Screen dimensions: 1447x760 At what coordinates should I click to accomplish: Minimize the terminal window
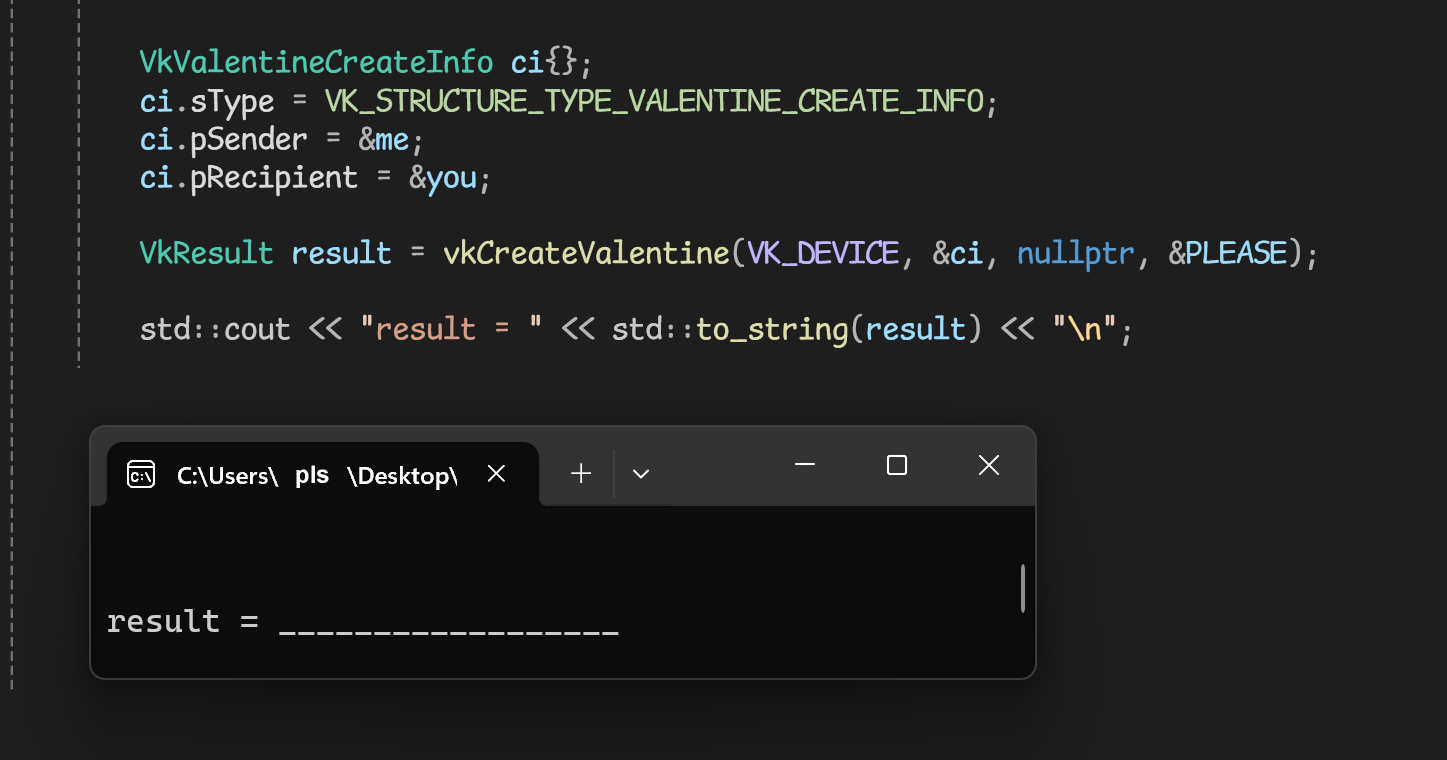point(805,465)
